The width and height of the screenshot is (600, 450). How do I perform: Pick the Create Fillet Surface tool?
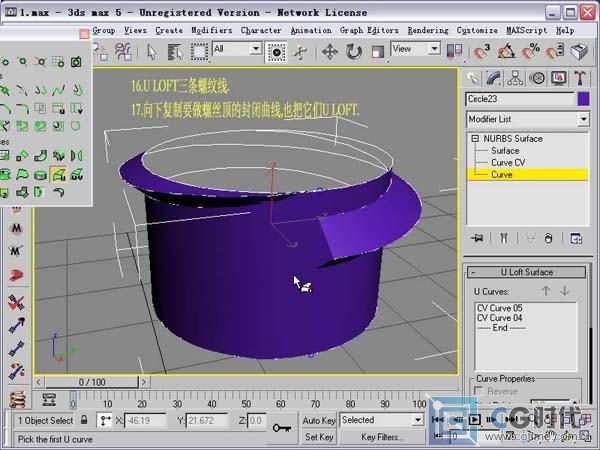(x=59, y=192)
